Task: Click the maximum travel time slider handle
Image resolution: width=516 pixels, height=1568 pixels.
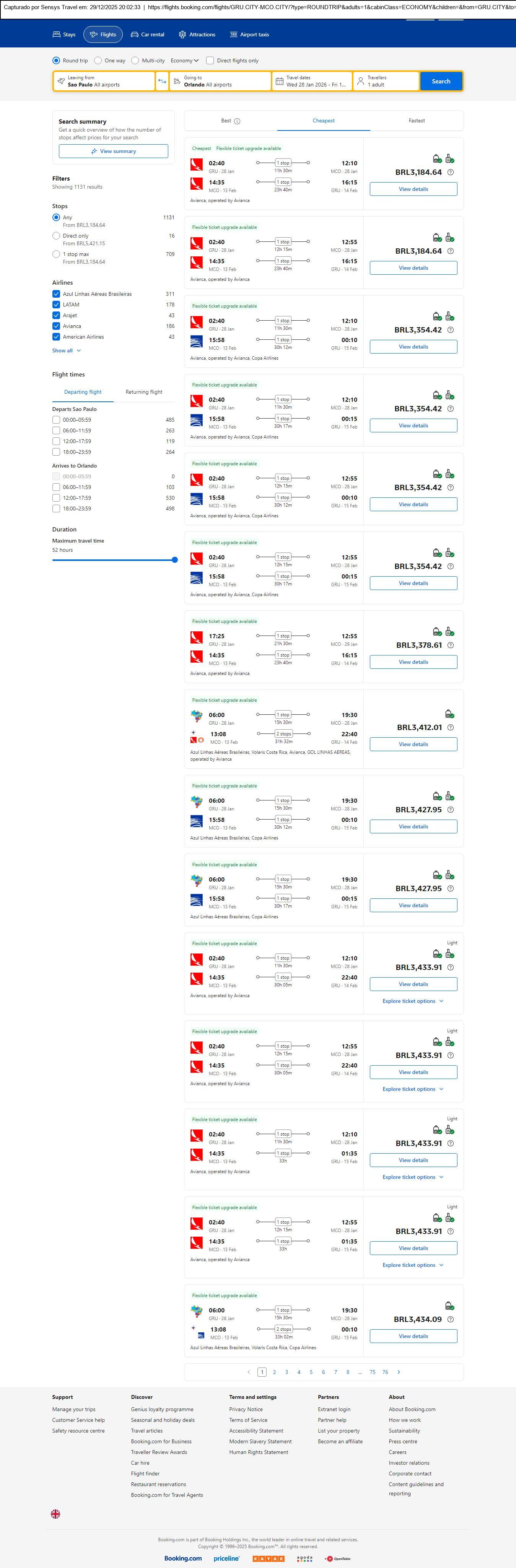Action: coord(175,560)
